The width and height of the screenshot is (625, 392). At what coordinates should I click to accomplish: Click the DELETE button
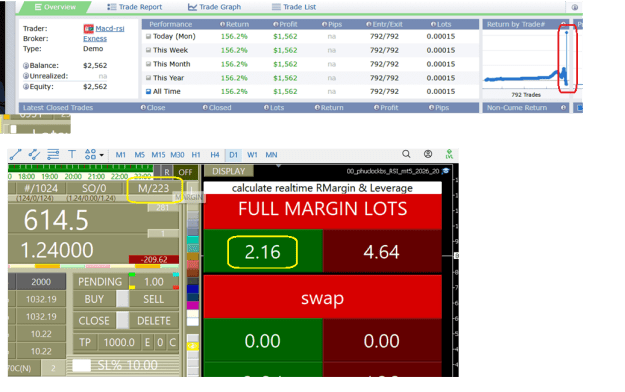(154, 321)
